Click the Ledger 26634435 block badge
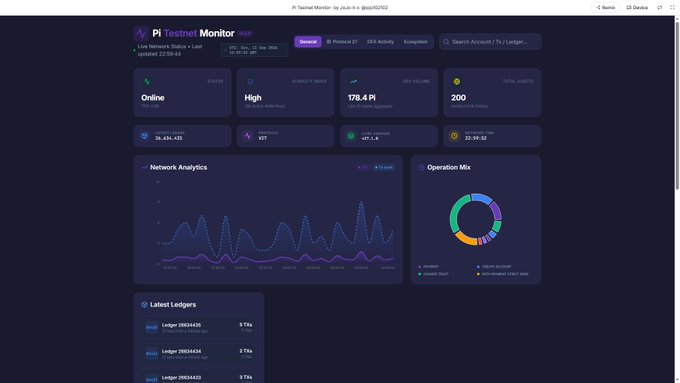680x383 pixels. [x=152, y=327]
